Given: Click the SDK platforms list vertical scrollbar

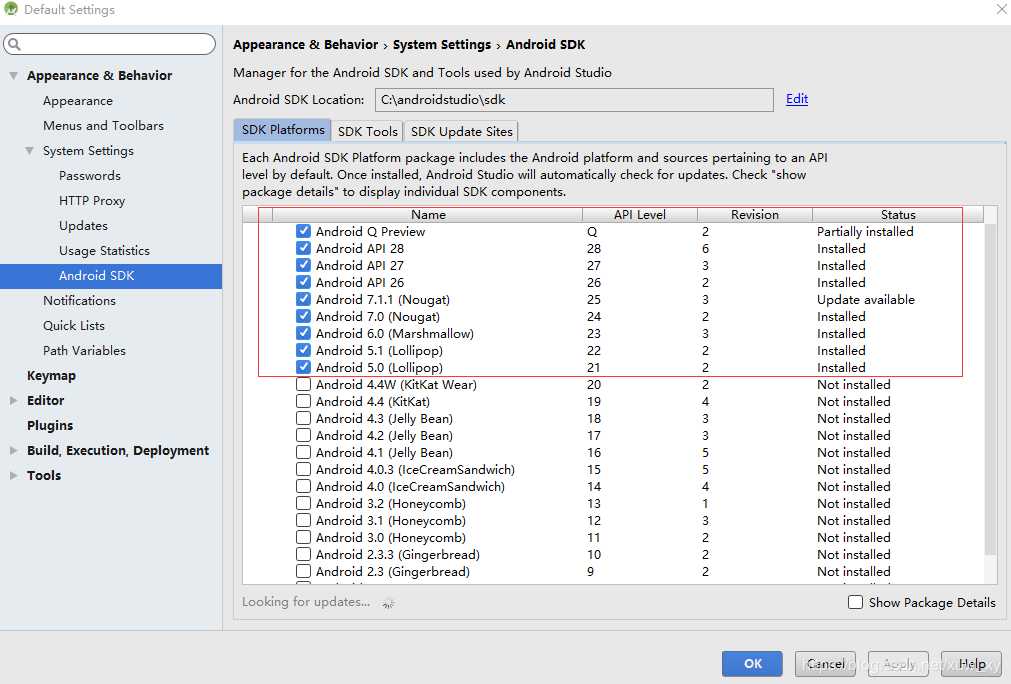Looking at the screenshot, I should click(991, 389).
